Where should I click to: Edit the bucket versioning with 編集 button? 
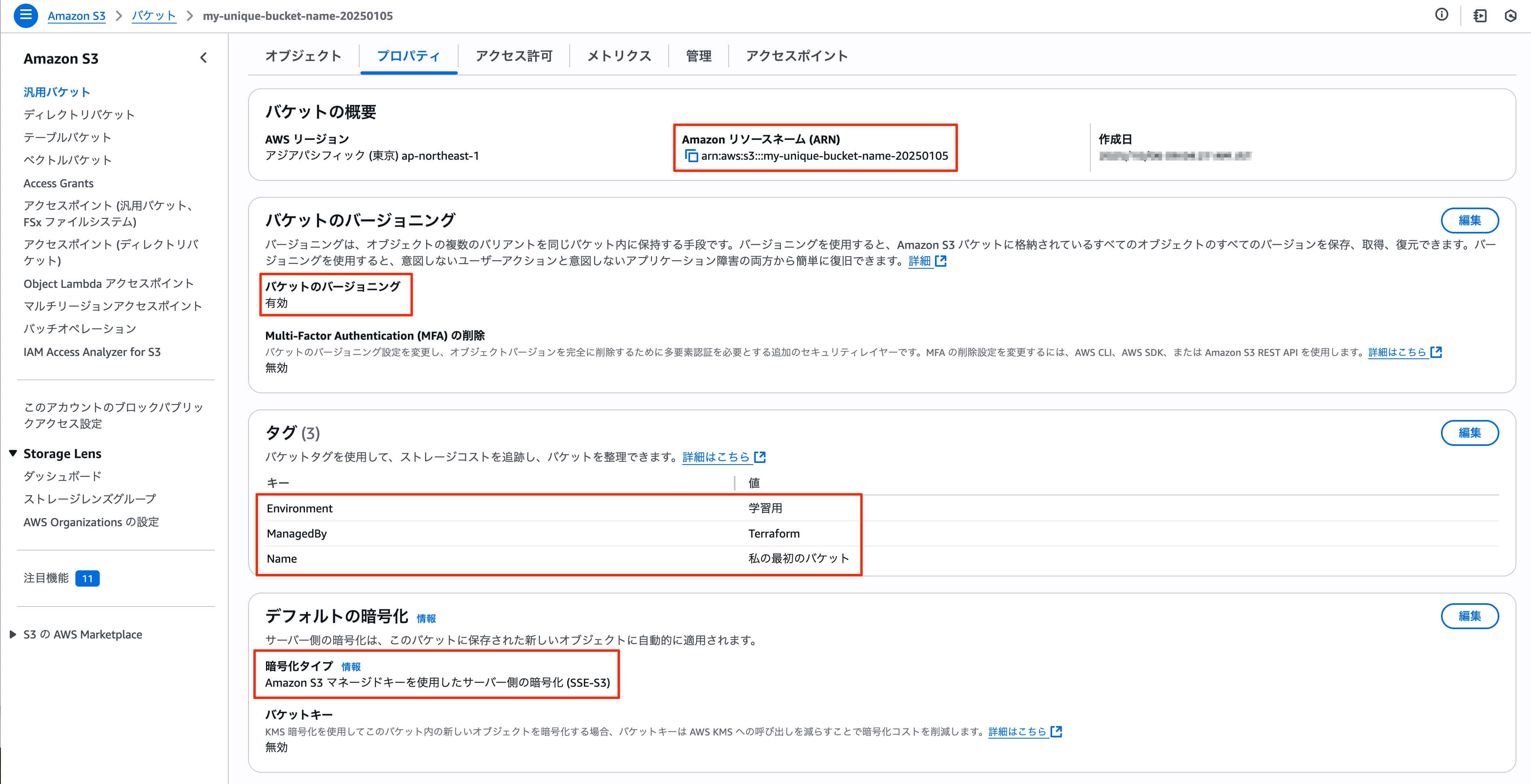coord(1470,221)
